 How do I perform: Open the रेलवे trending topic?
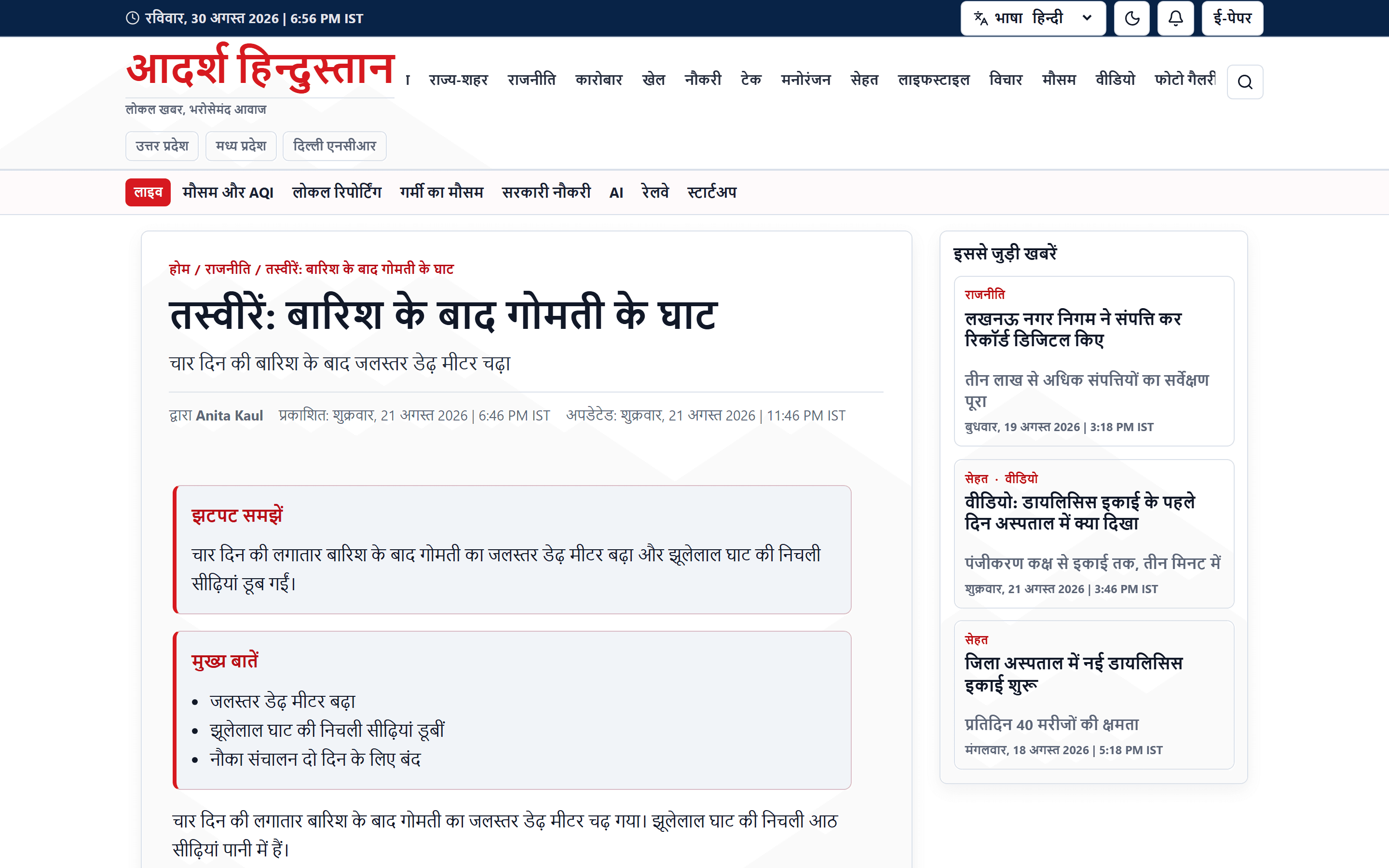(655, 192)
